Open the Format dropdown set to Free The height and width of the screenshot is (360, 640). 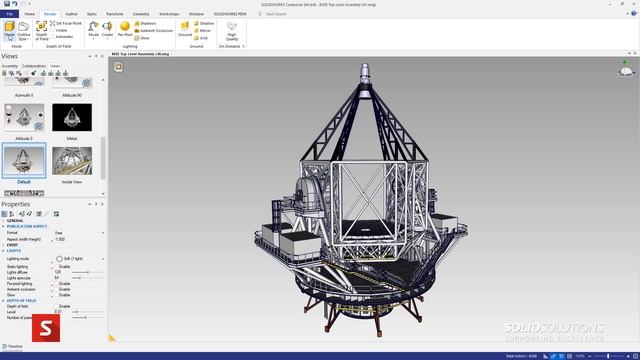pyautogui.click(x=80, y=233)
